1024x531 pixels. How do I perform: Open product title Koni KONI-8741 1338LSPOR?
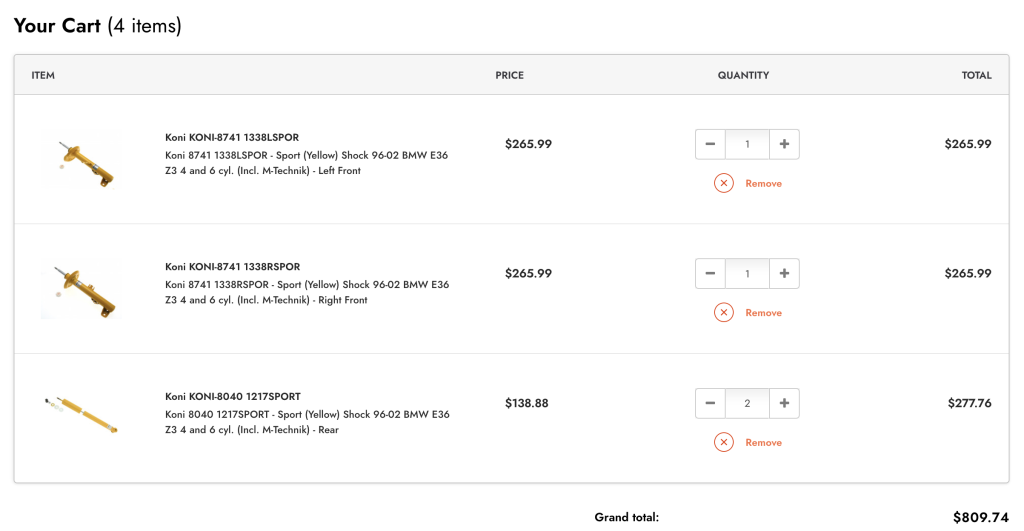tap(232, 137)
